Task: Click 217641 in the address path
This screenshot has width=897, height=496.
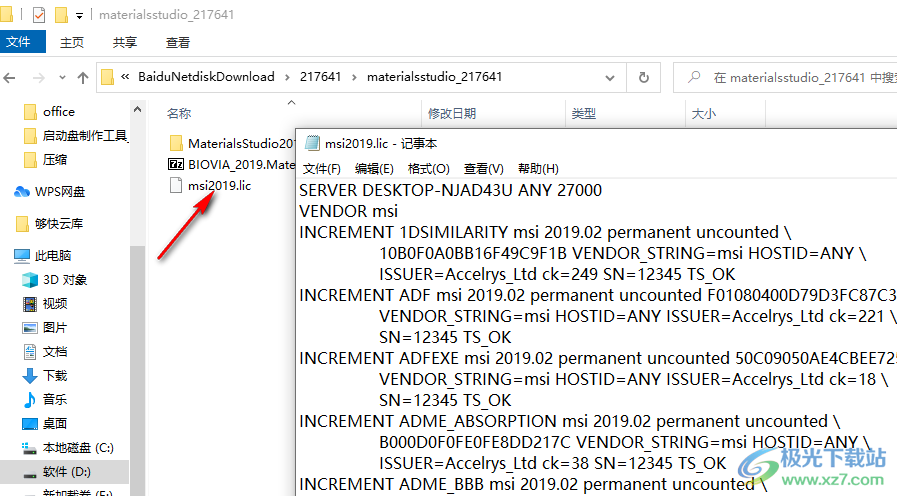Action: 320,77
